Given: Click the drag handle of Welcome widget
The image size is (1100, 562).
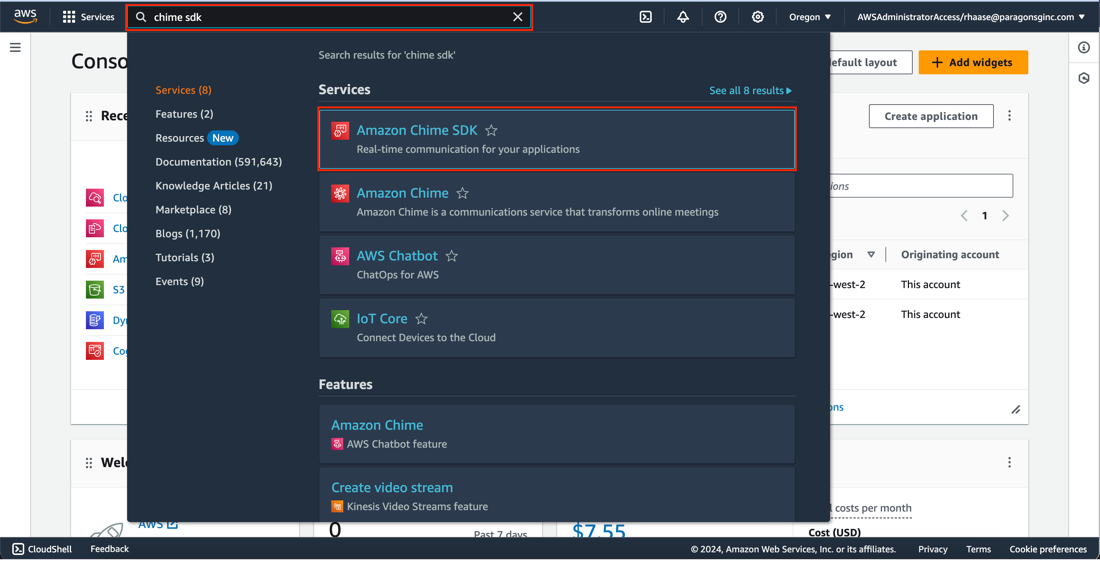Looking at the screenshot, I should pyautogui.click(x=89, y=463).
